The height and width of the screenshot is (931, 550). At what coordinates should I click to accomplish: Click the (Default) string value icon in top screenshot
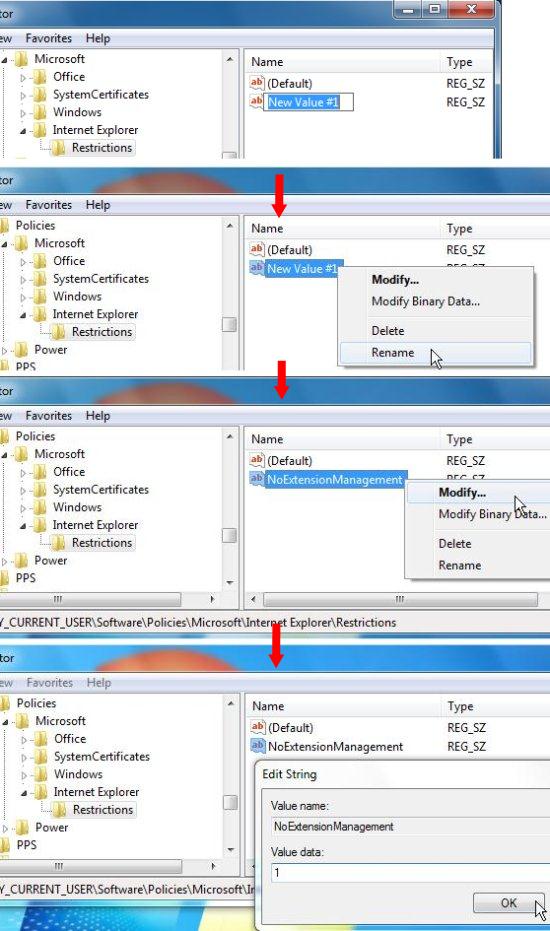(x=257, y=83)
